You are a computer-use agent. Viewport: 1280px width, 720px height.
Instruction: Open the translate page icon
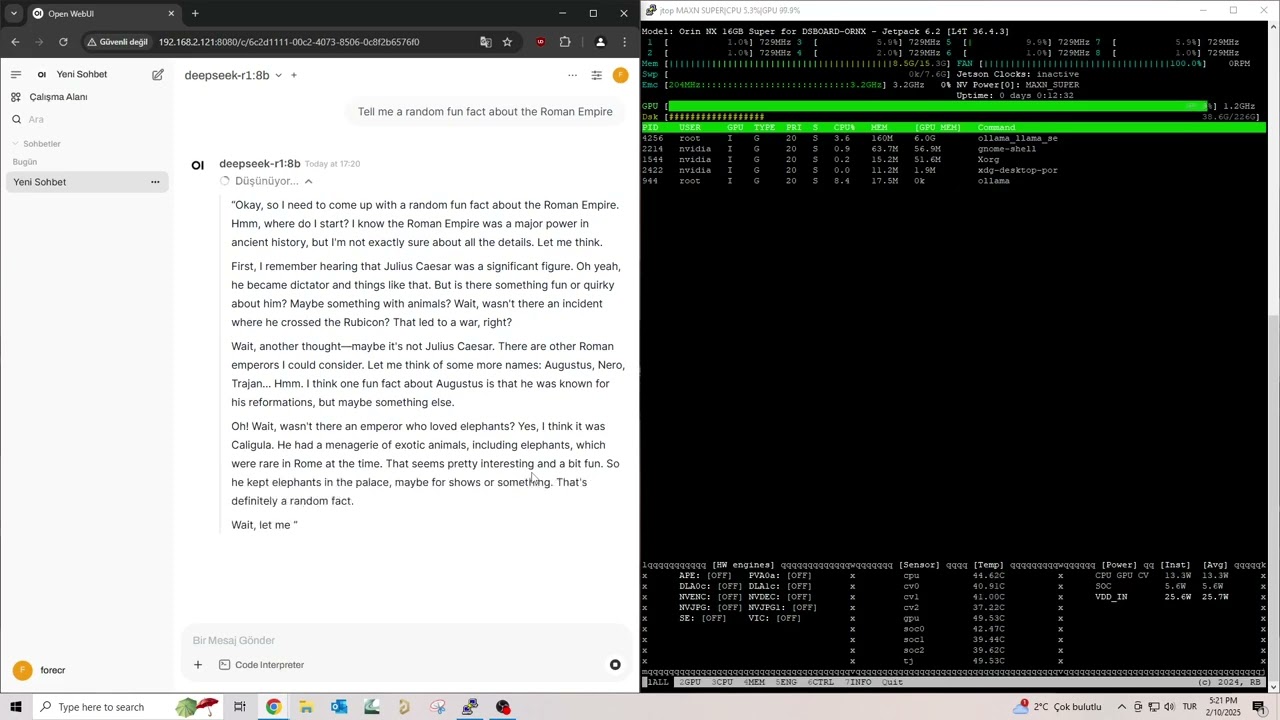(486, 42)
